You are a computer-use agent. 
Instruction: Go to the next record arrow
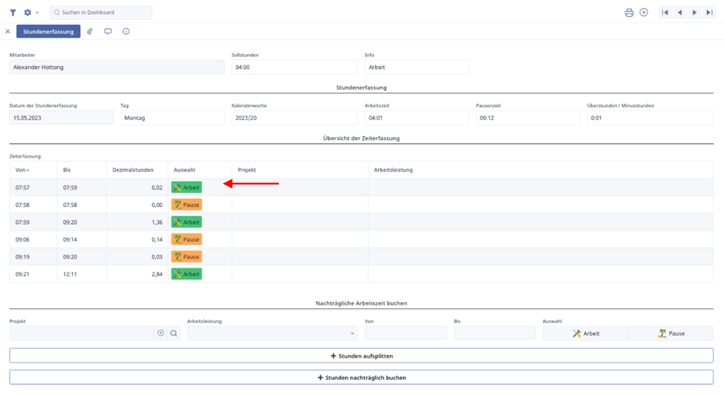tap(694, 12)
